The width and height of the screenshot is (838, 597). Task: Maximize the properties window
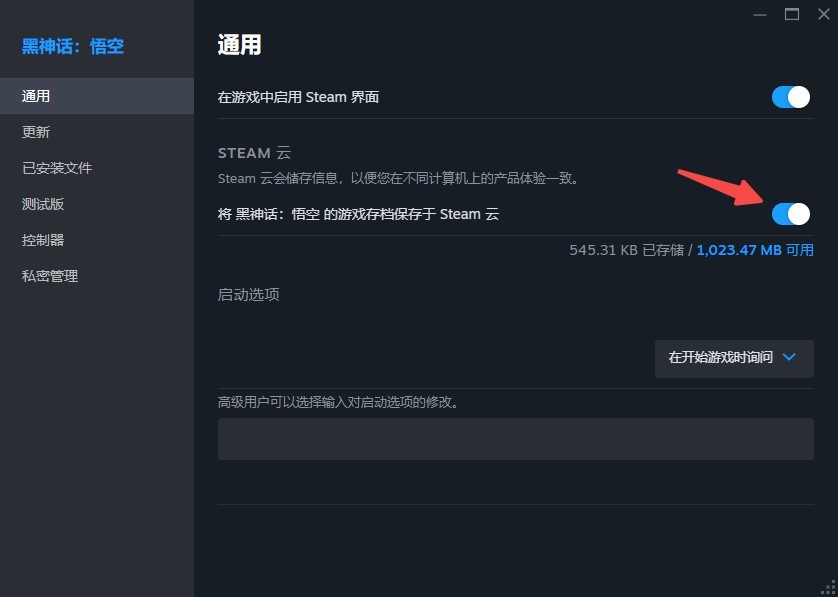[x=792, y=15]
